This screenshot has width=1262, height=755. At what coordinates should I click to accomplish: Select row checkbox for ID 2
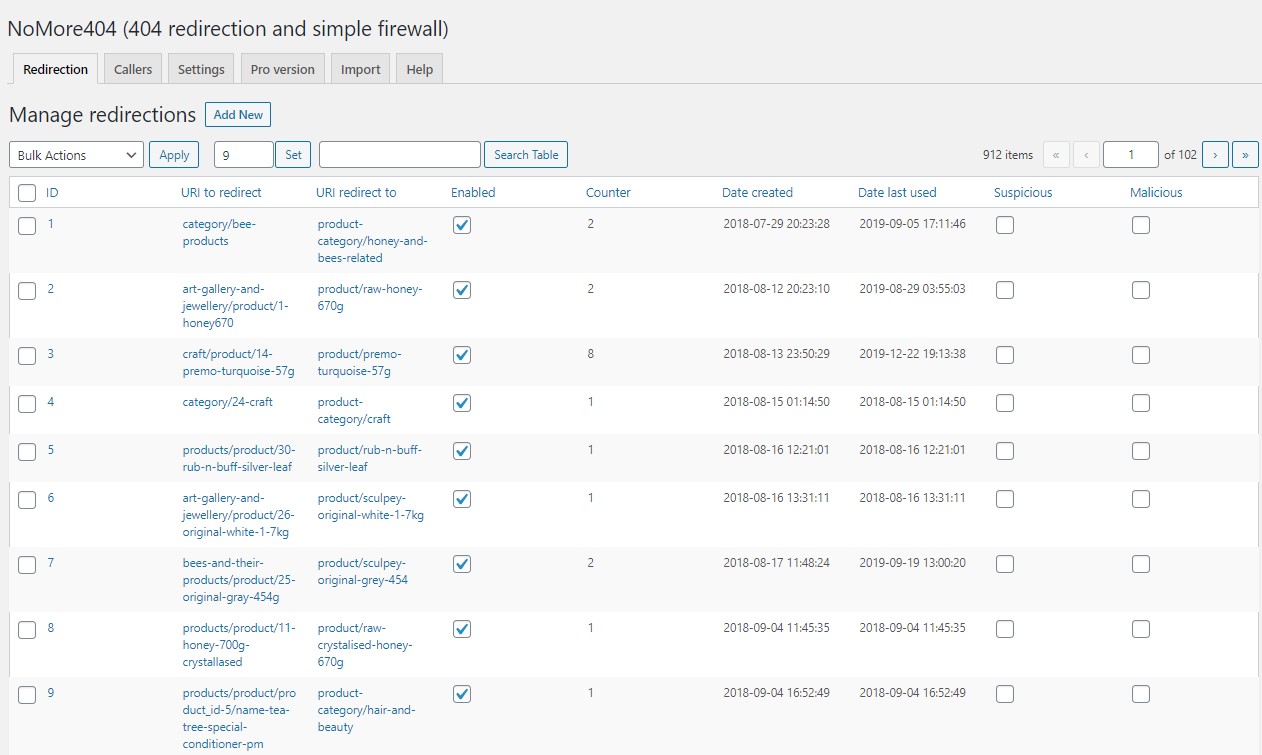pyautogui.click(x=27, y=291)
